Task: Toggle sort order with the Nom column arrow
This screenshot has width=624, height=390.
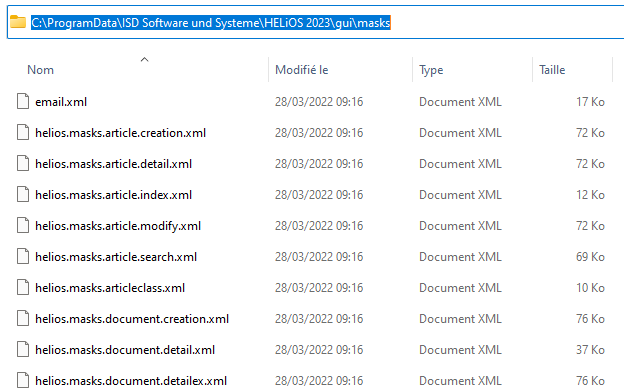Action: pos(144,60)
